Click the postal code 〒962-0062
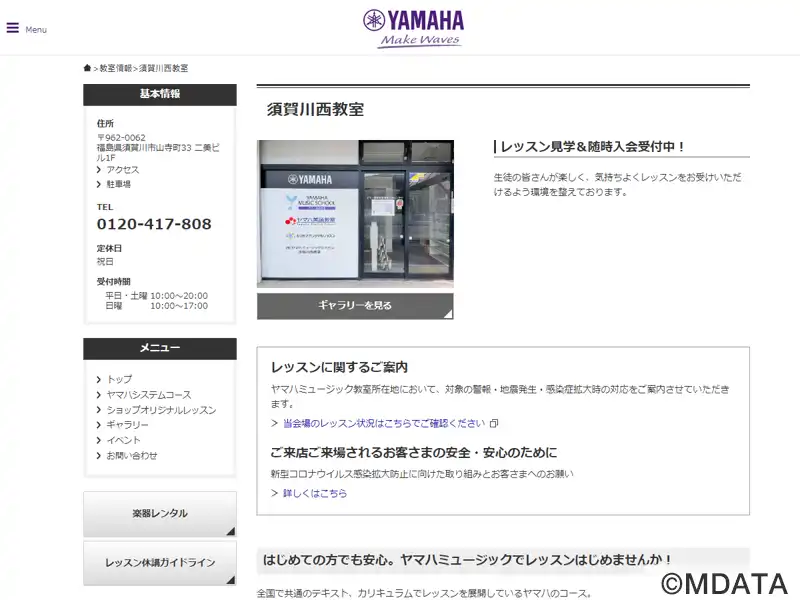The width and height of the screenshot is (800, 600). click(x=121, y=138)
